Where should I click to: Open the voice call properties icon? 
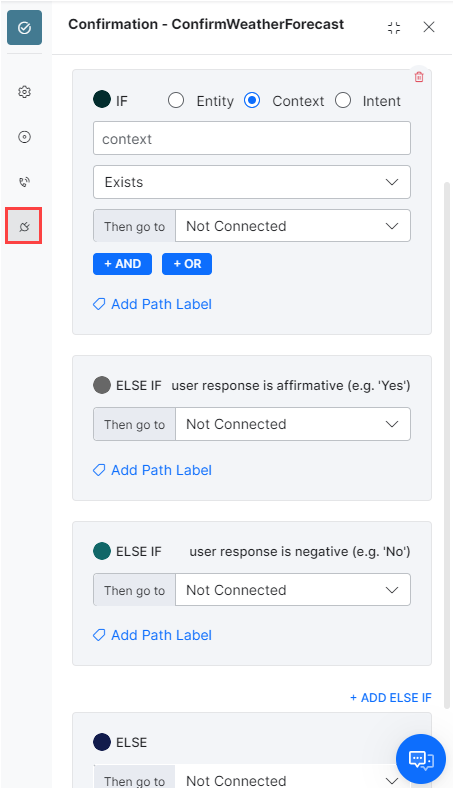[24, 182]
